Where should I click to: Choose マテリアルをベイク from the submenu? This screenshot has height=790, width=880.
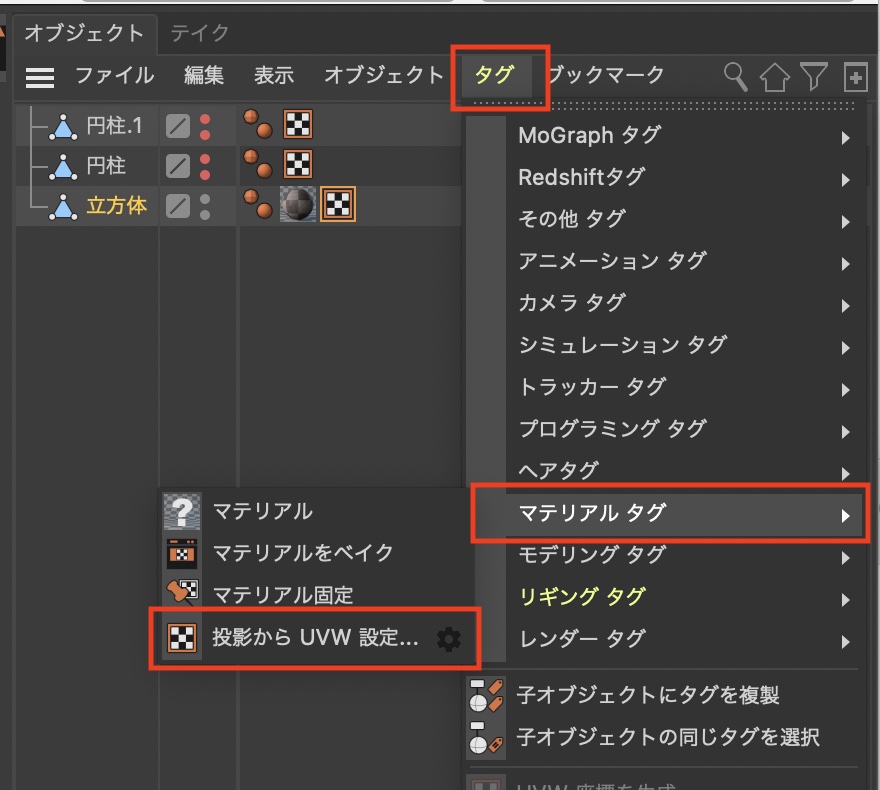coord(303,553)
